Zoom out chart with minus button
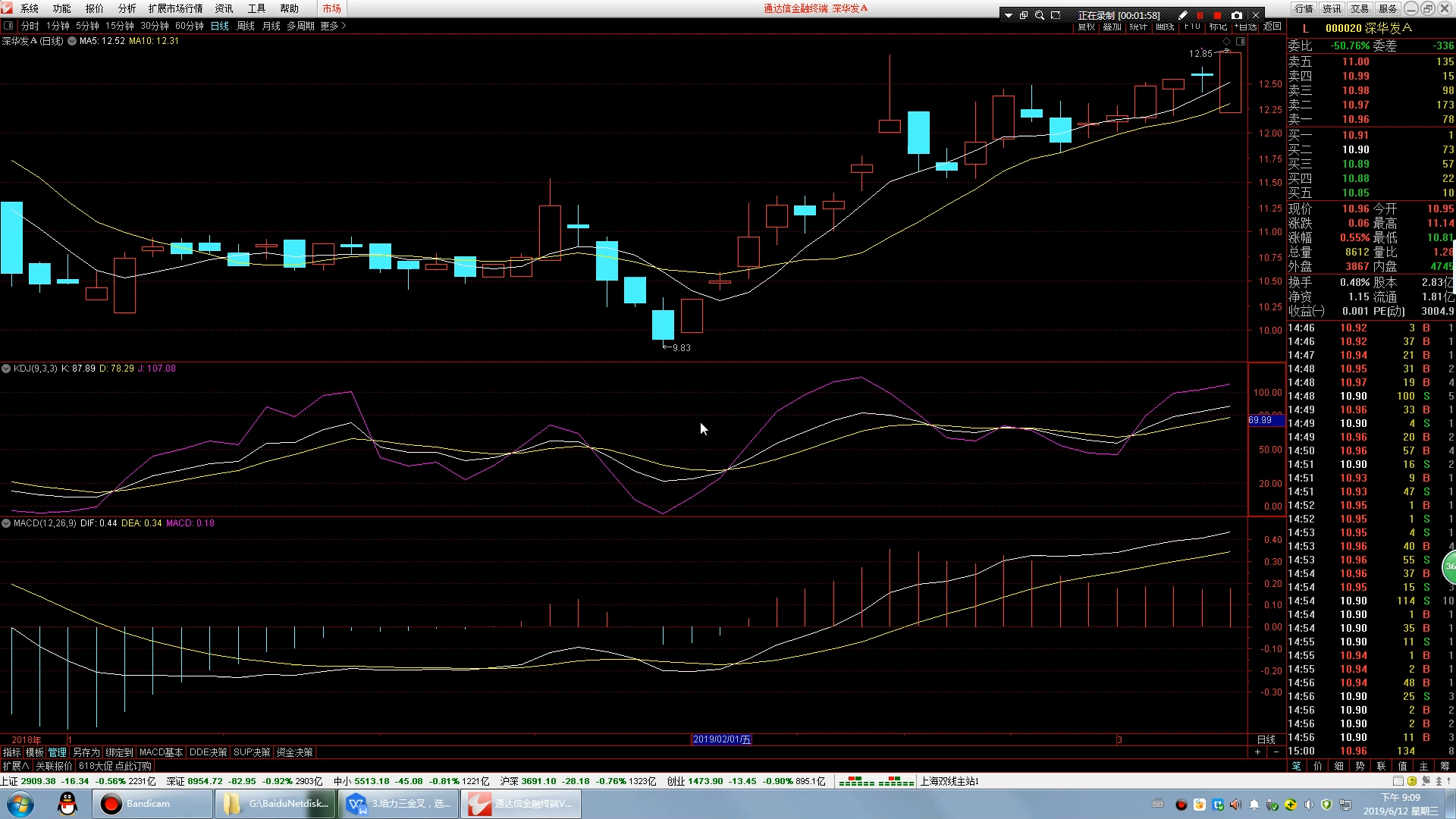 tap(1276, 752)
